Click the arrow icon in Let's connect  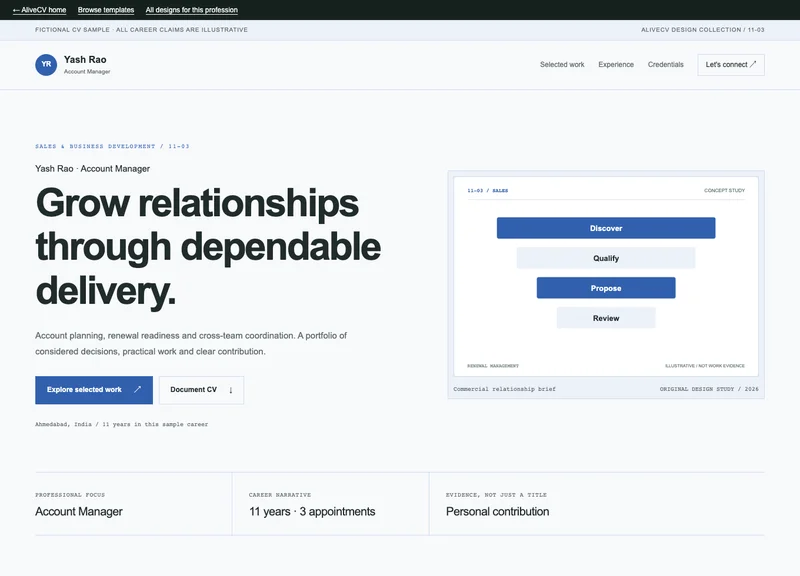753,64
